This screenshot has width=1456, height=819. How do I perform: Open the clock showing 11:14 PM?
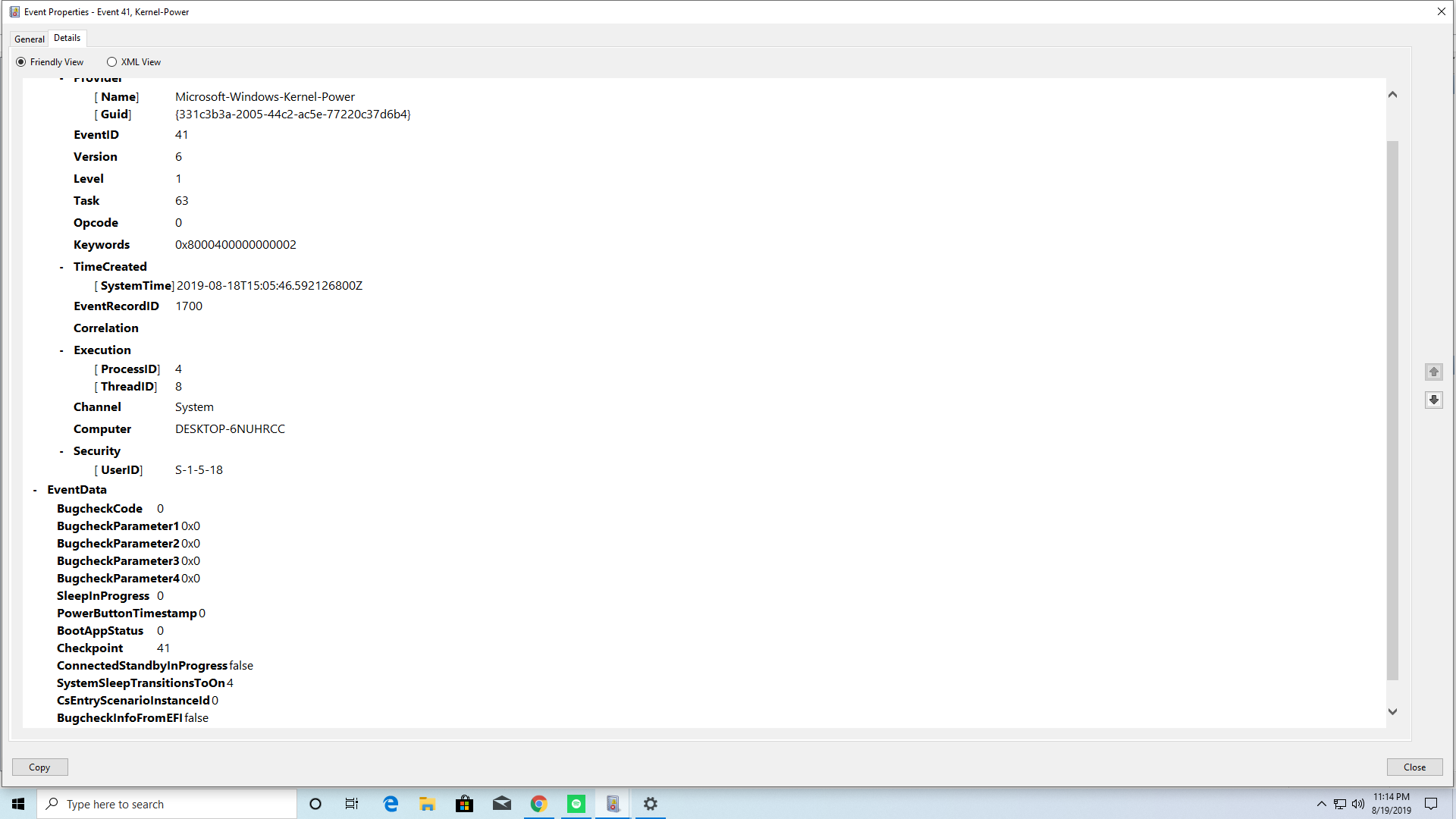click(x=1391, y=804)
